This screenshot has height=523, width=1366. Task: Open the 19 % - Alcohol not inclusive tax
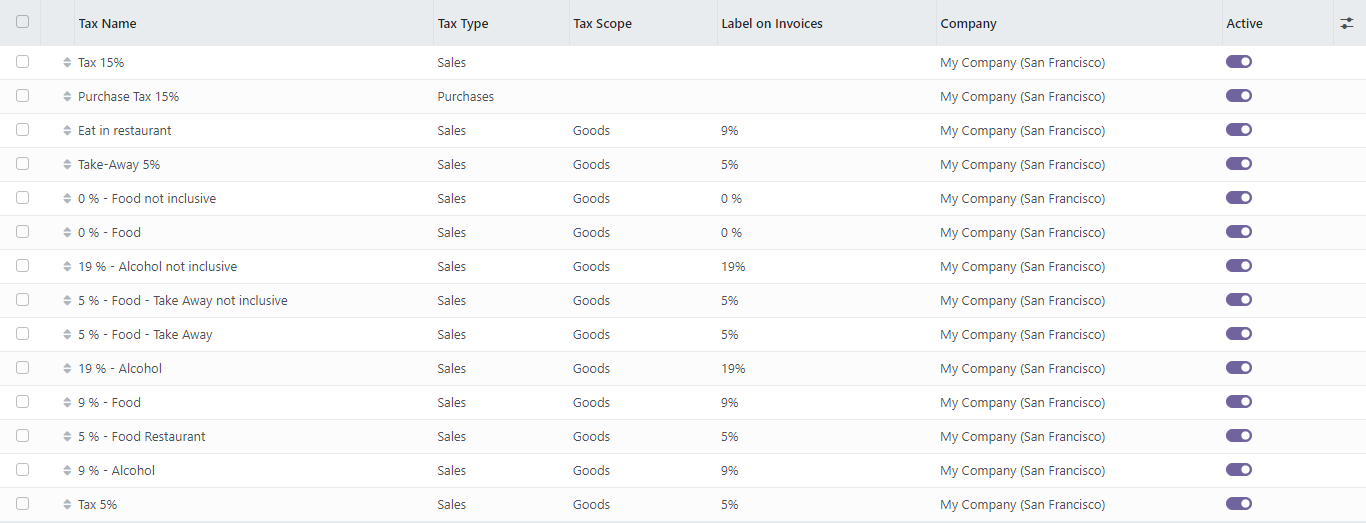pos(157,267)
